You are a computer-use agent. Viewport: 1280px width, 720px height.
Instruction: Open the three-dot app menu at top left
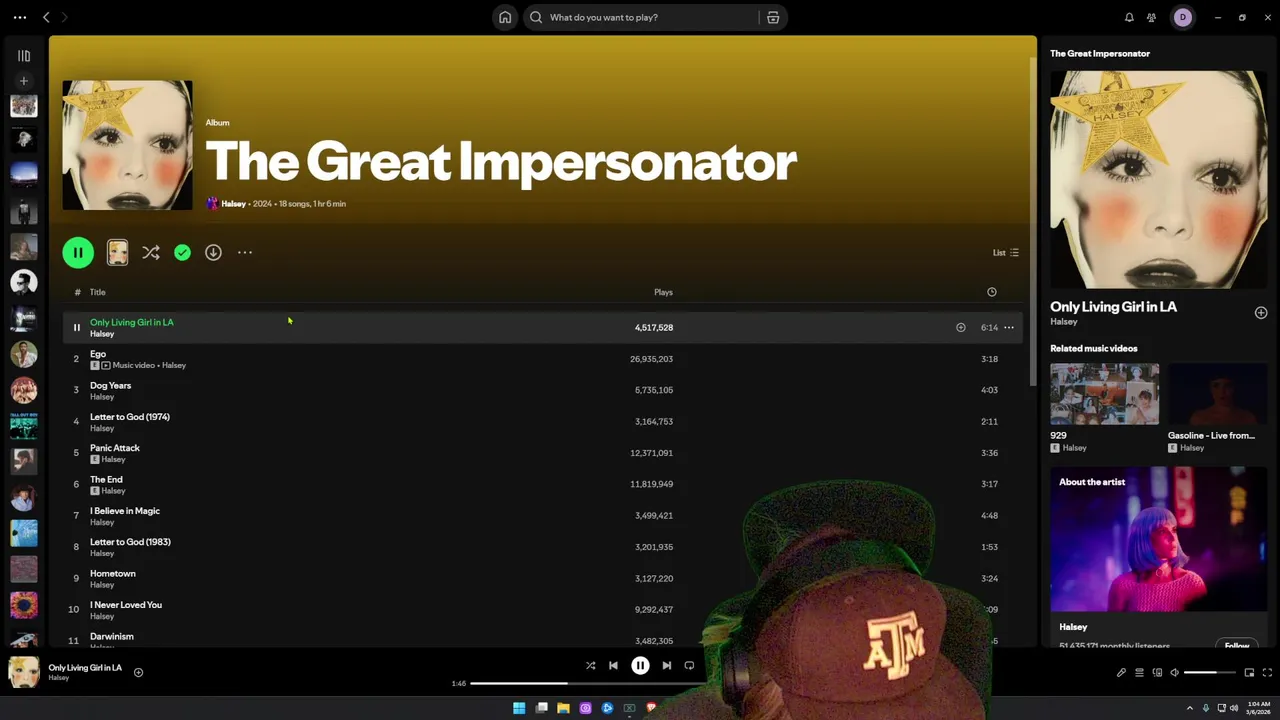[20, 17]
